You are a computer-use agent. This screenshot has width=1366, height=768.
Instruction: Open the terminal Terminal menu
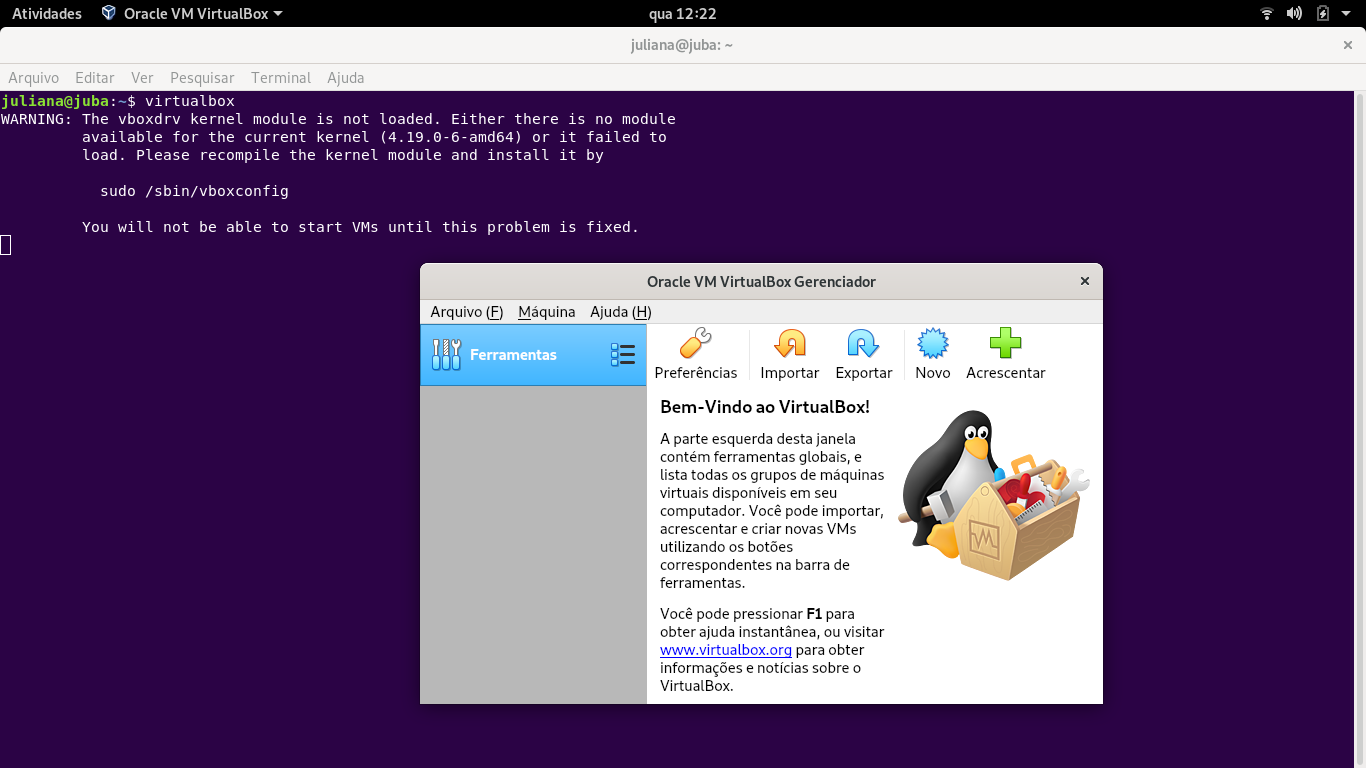tap(281, 78)
